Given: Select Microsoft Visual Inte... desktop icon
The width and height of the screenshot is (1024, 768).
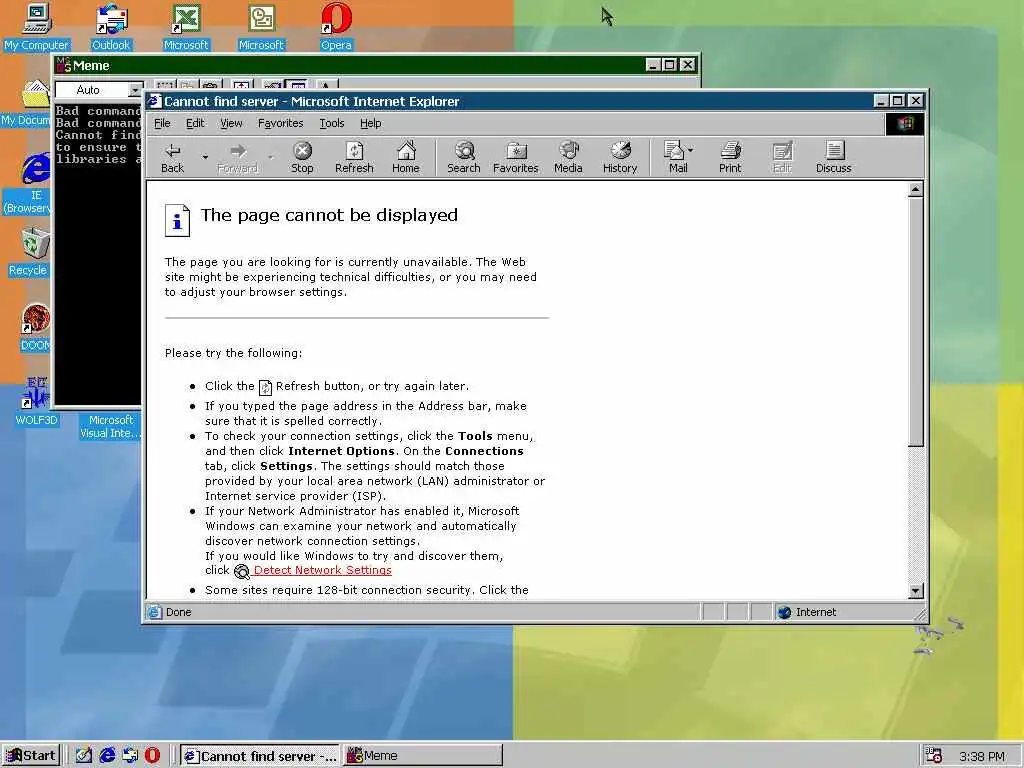Looking at the screenshot, I should click(x=110, y=426).
